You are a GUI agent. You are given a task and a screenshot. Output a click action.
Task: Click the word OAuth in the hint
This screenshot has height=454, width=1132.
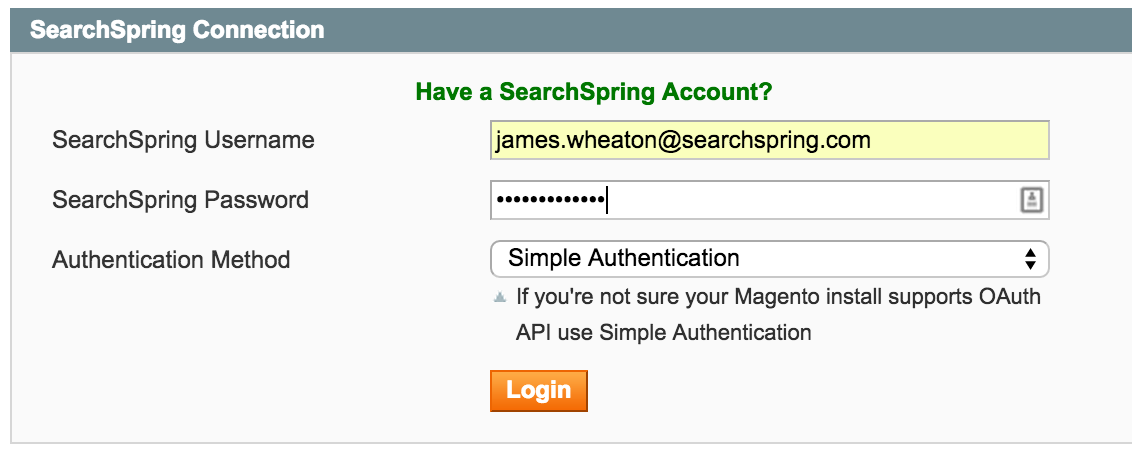pos(1007,297)
